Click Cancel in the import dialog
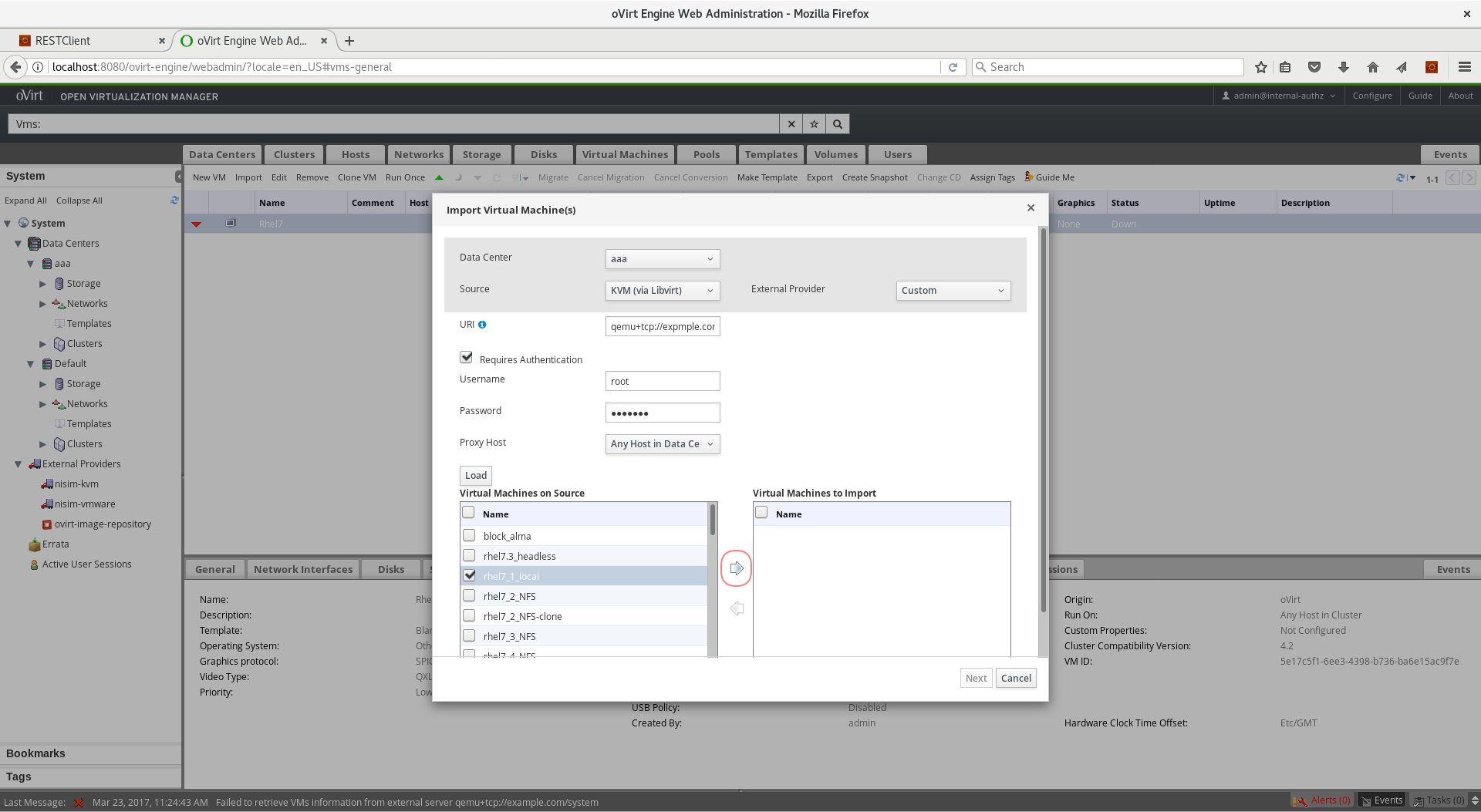The width and height of the screenshot is (1481, 812). coord(1015,679)
